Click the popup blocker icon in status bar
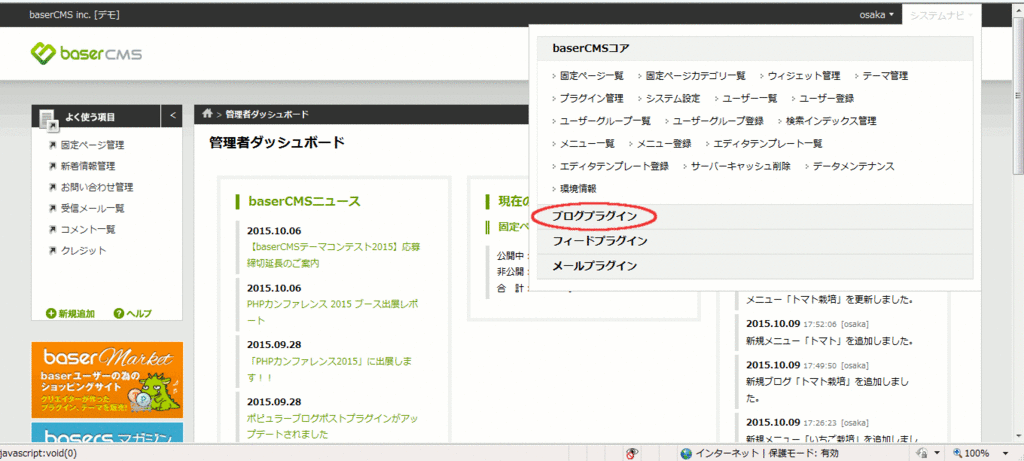1024x461 pixels. click(632, 453)
